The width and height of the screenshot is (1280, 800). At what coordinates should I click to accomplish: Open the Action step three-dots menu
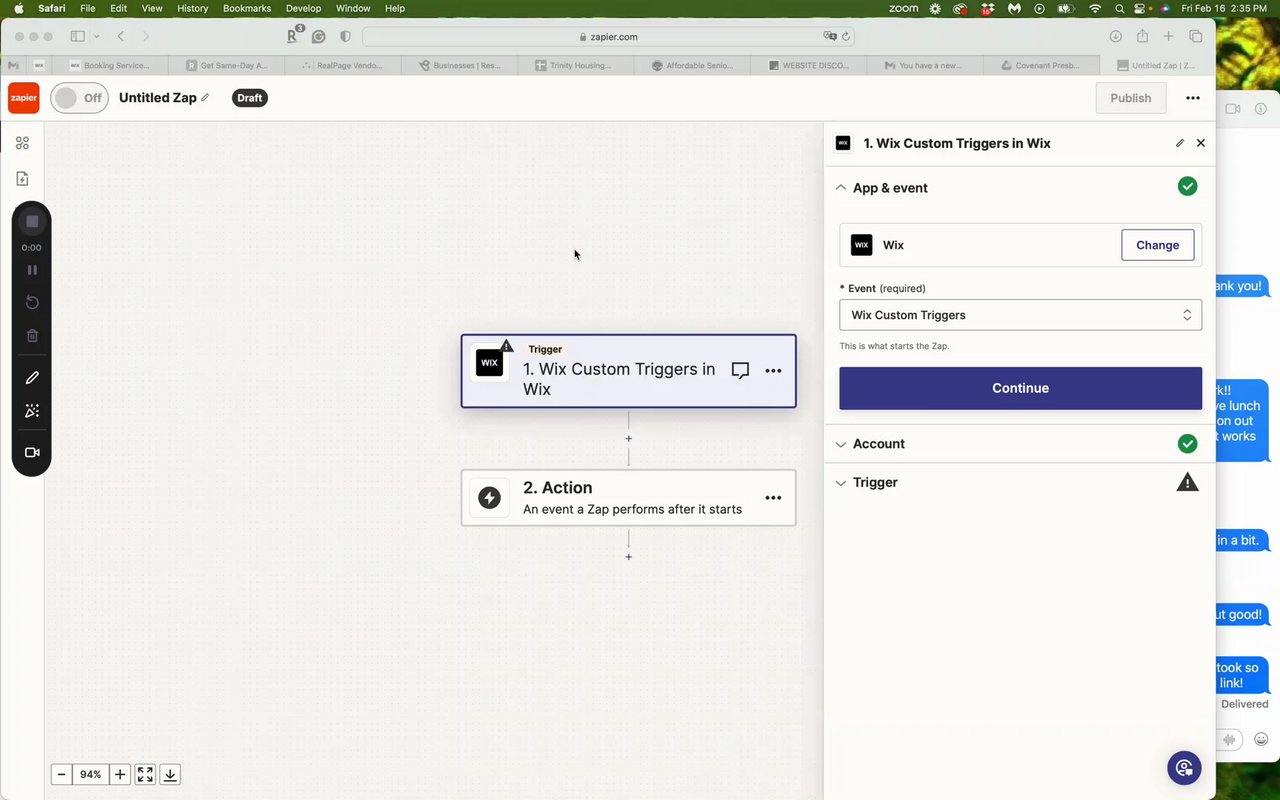click(773, 497)
